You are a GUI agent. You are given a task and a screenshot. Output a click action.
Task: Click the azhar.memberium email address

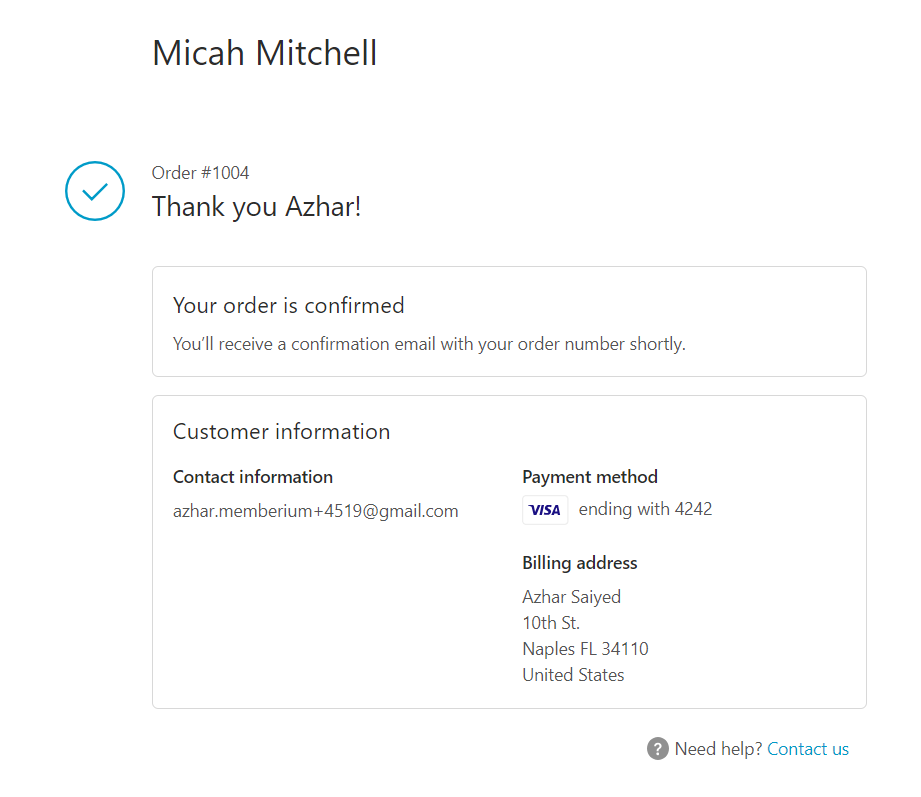point(315,511)
